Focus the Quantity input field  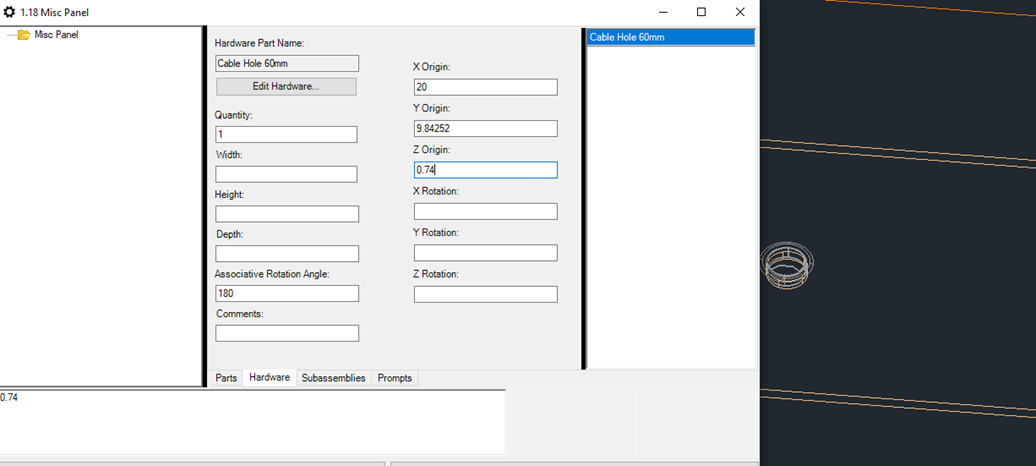click(x=286, y=134)
